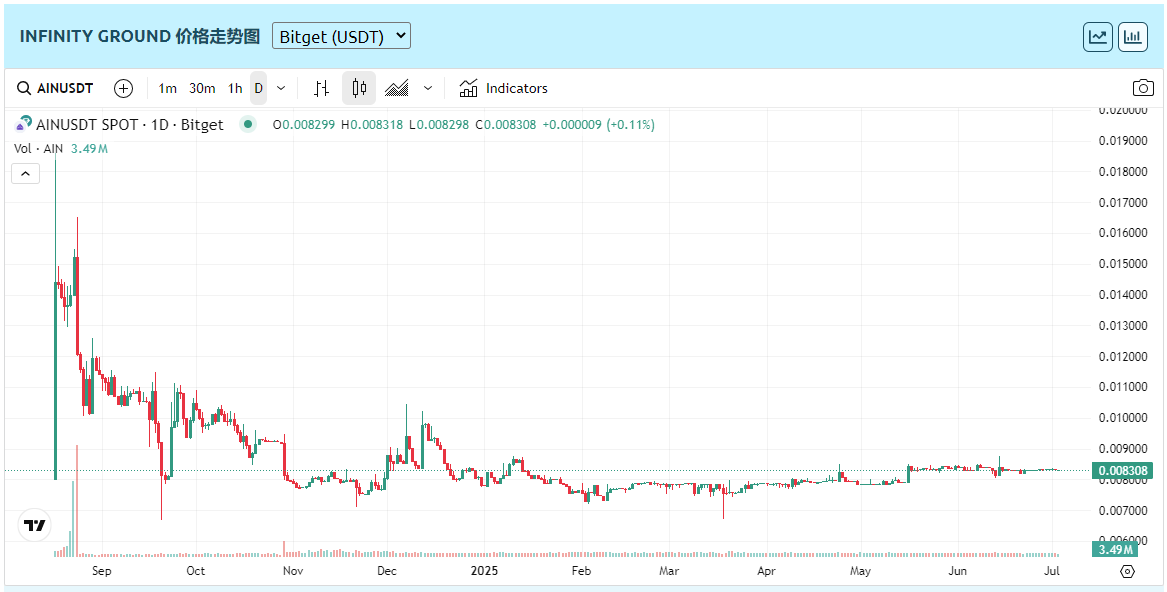Click the 0.016000 price axis label
Image resolution: width=1167 pixels, height=592 pixels.
click(x=1122, y=233)
